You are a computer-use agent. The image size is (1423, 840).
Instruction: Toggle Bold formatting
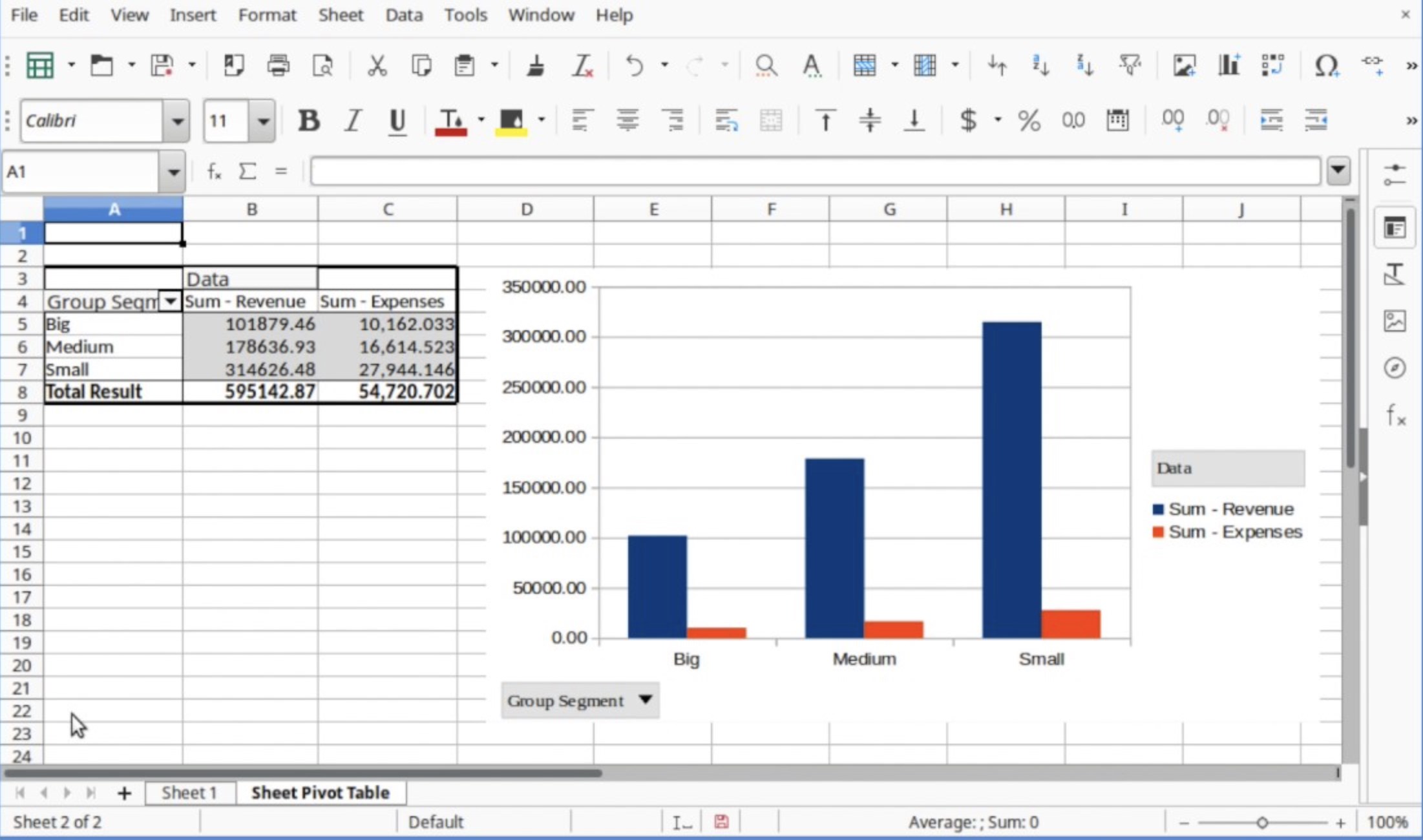pyautogui.click(x=308, y=121)
